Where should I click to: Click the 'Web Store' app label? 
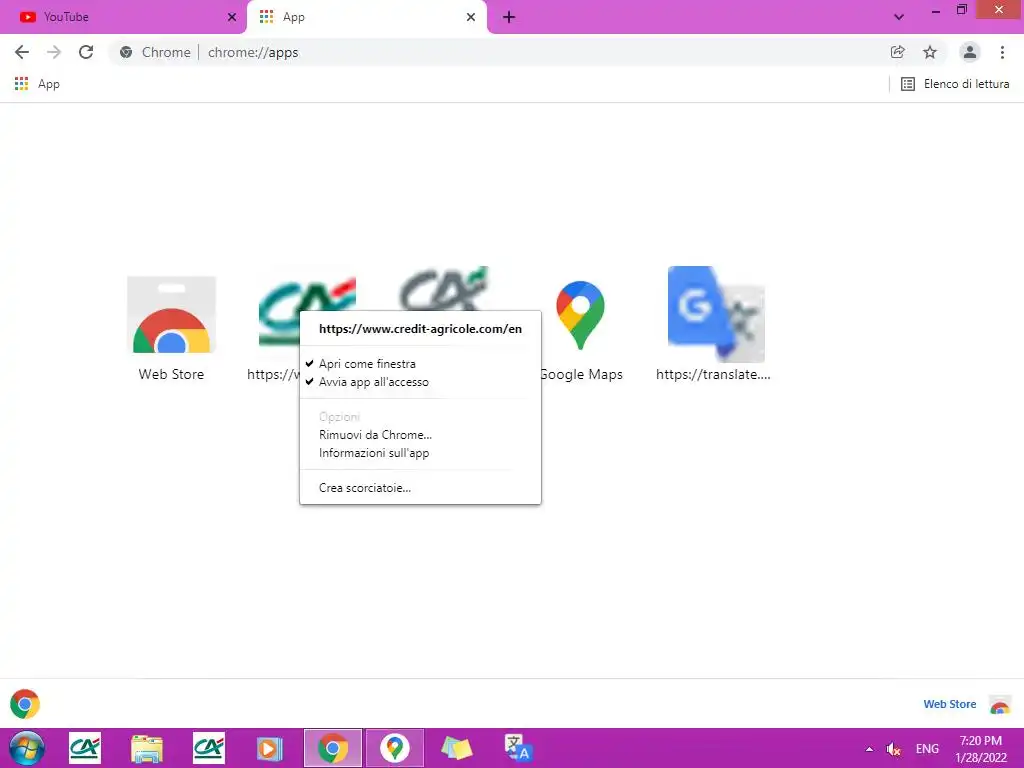(x=171, y=374)
